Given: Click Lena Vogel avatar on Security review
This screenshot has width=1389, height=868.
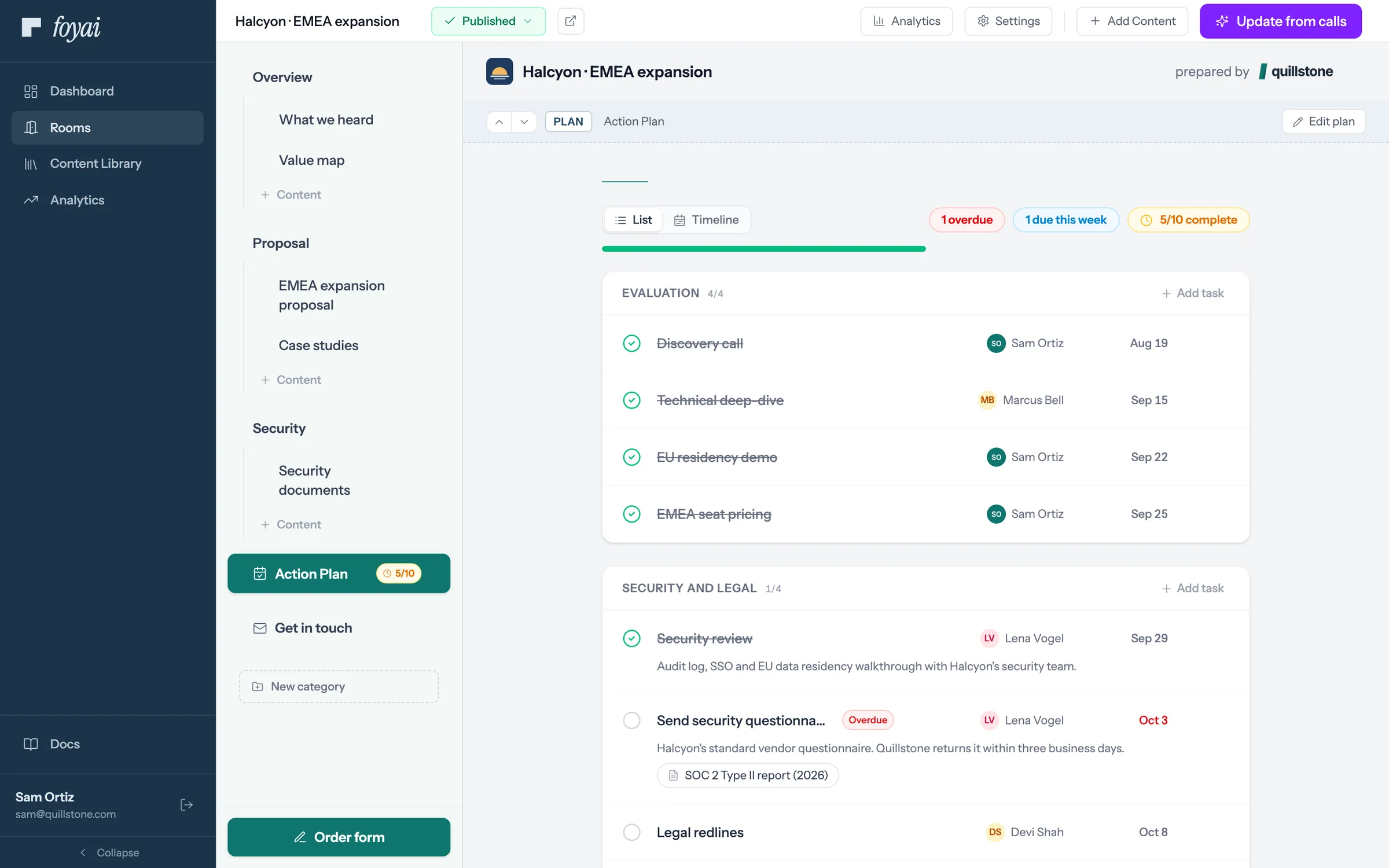Looking at the screenshot, I should tap(989, 638).
